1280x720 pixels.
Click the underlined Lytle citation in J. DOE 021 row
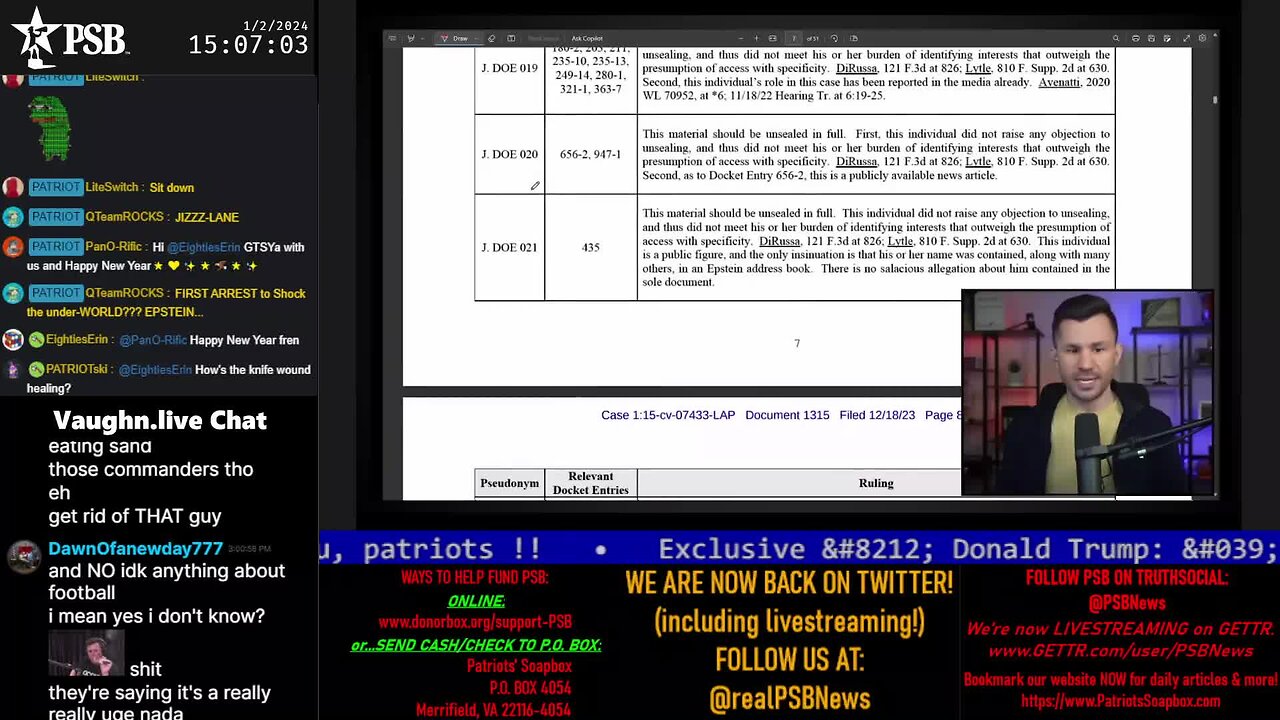[900, 241]
